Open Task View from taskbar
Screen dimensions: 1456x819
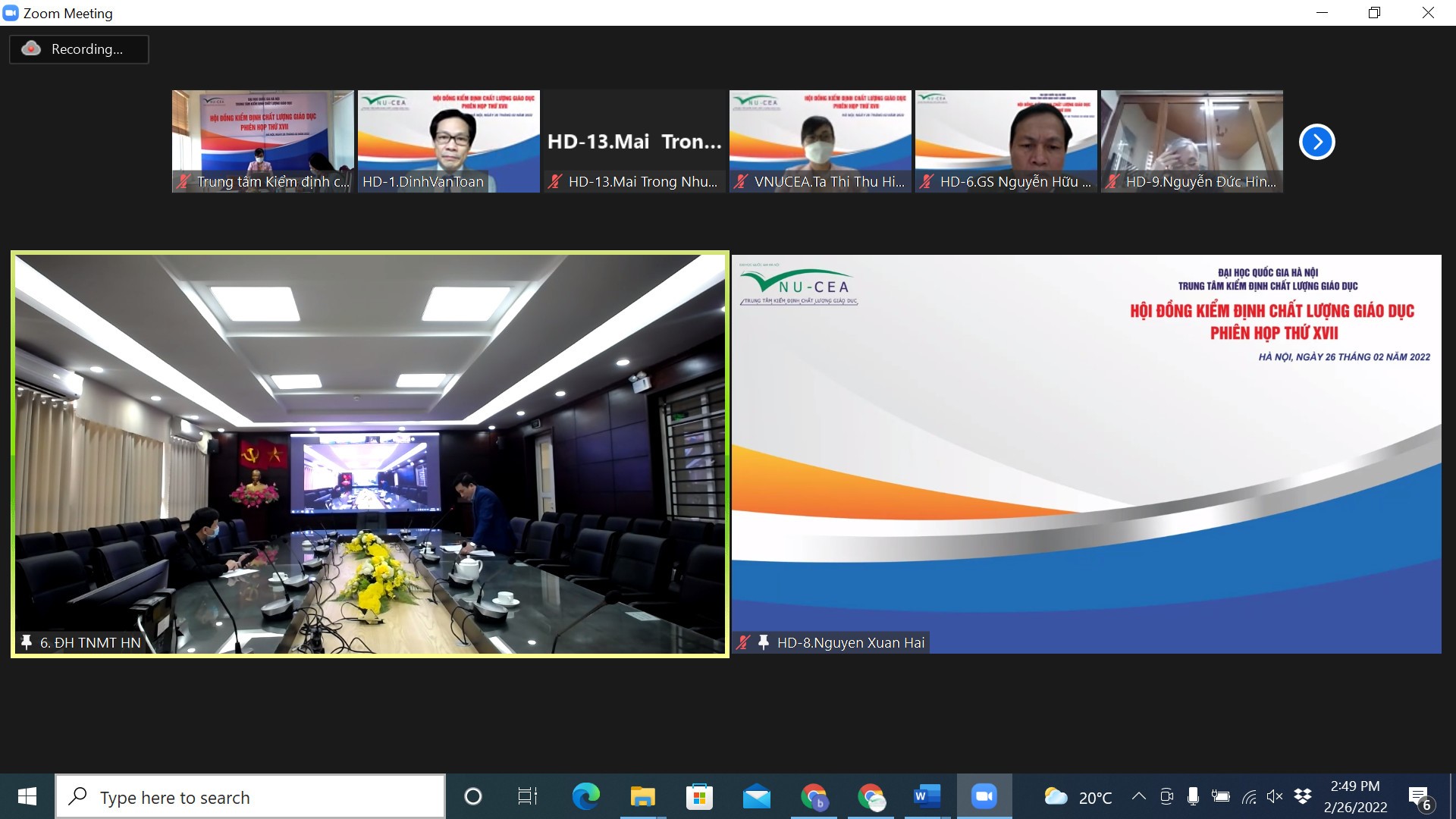(x=527, y=796)
